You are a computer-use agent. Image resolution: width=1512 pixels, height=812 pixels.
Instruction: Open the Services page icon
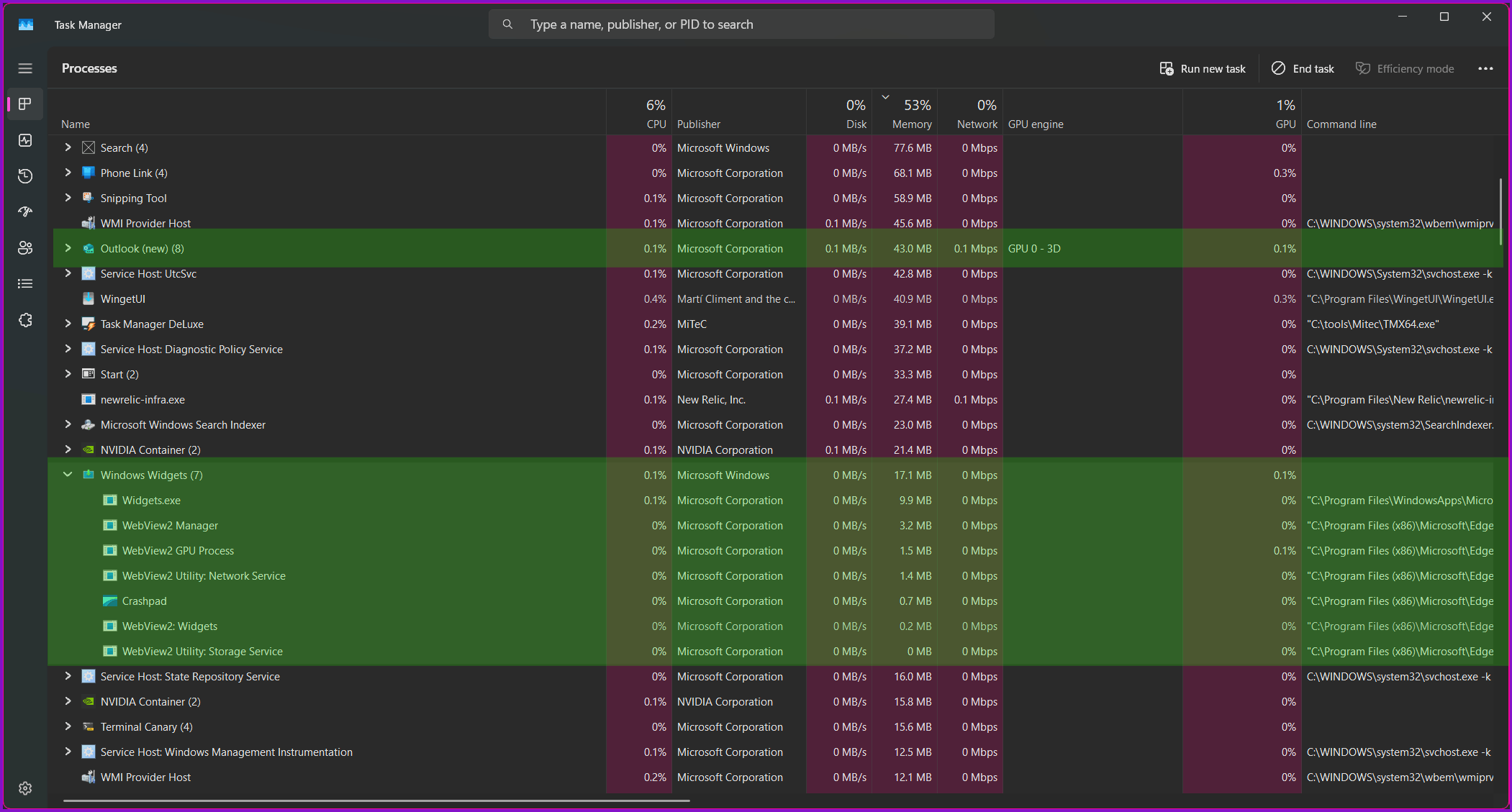25,320
